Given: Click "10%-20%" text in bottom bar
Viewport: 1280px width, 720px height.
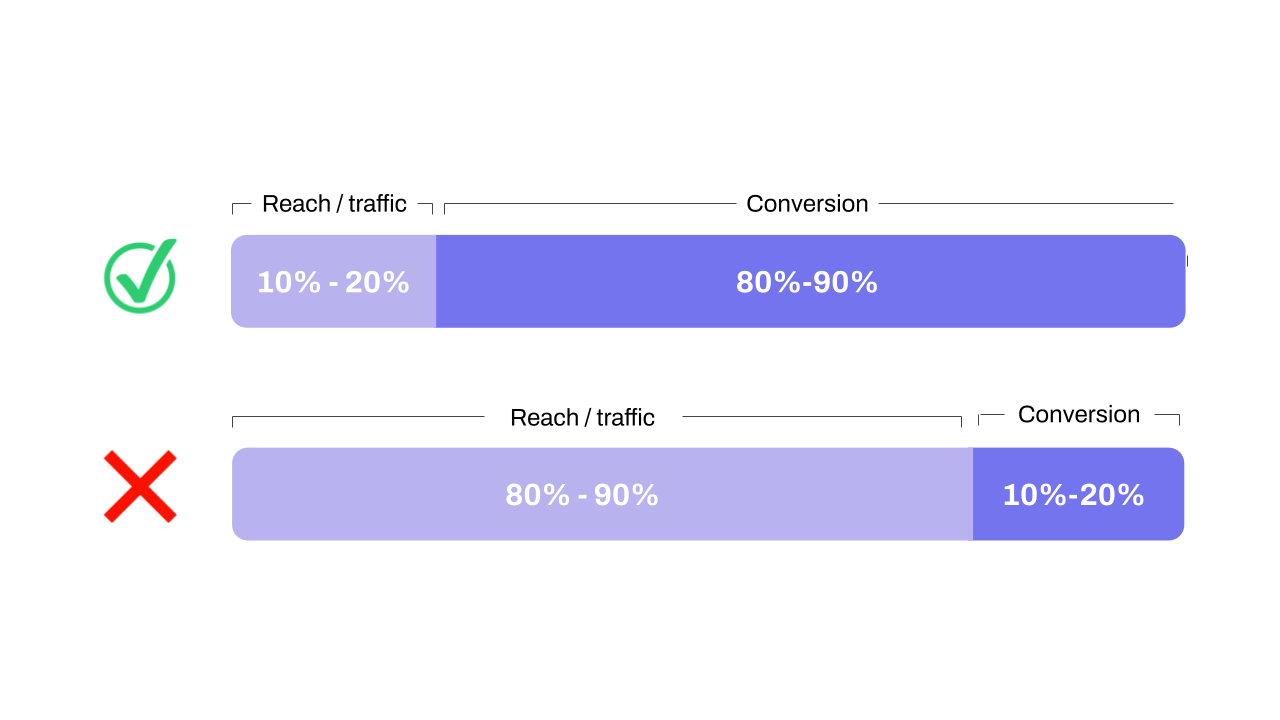Looking at the screenshot, I should 1073,495.
